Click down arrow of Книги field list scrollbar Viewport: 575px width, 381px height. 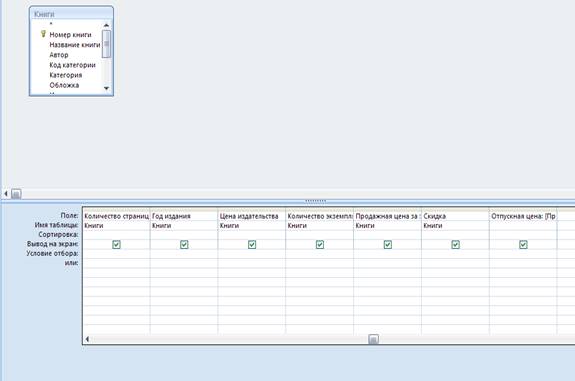pos(106,88)
